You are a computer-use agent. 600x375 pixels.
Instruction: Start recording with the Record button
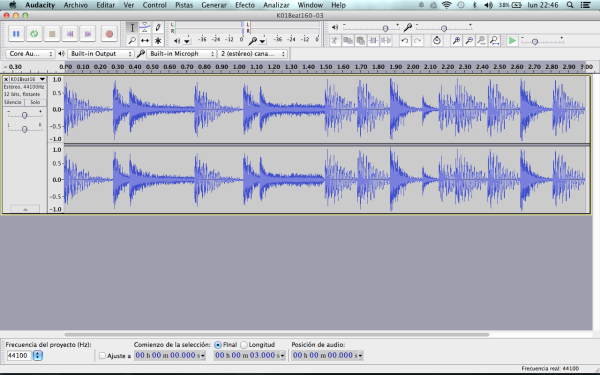109,34
